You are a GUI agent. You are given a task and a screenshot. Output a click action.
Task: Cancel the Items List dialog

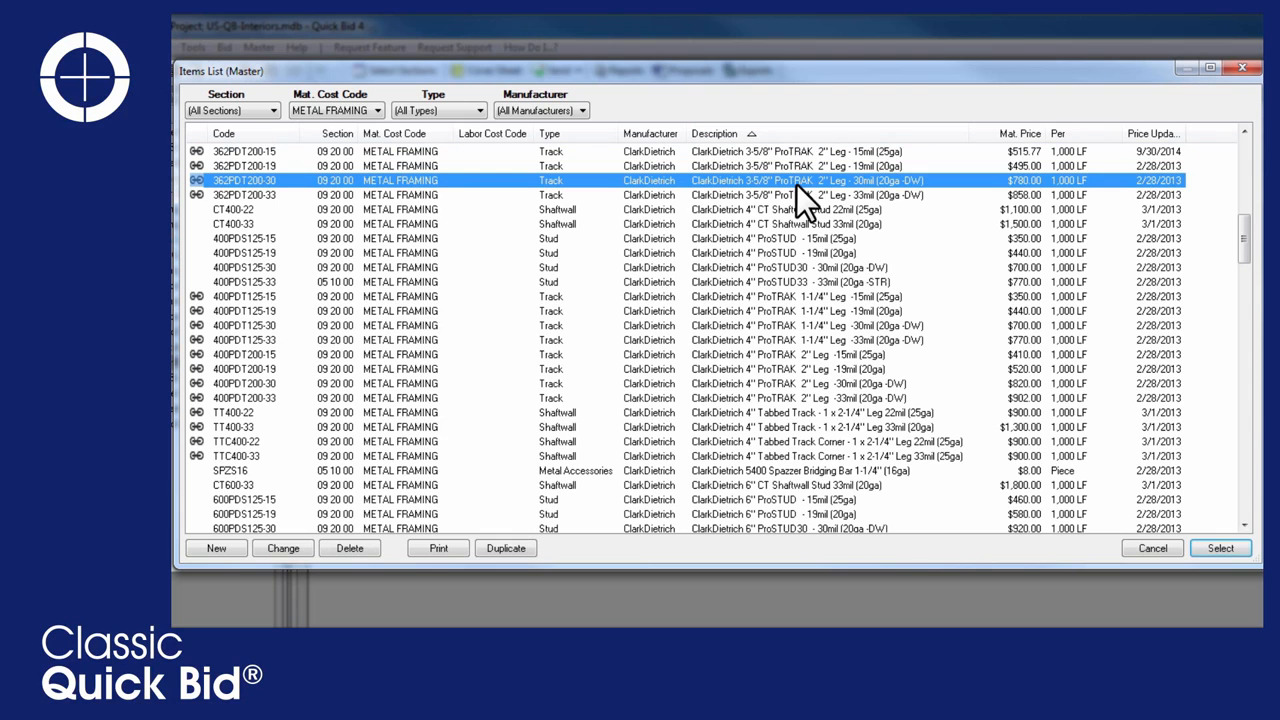[x=1153, y=548]
